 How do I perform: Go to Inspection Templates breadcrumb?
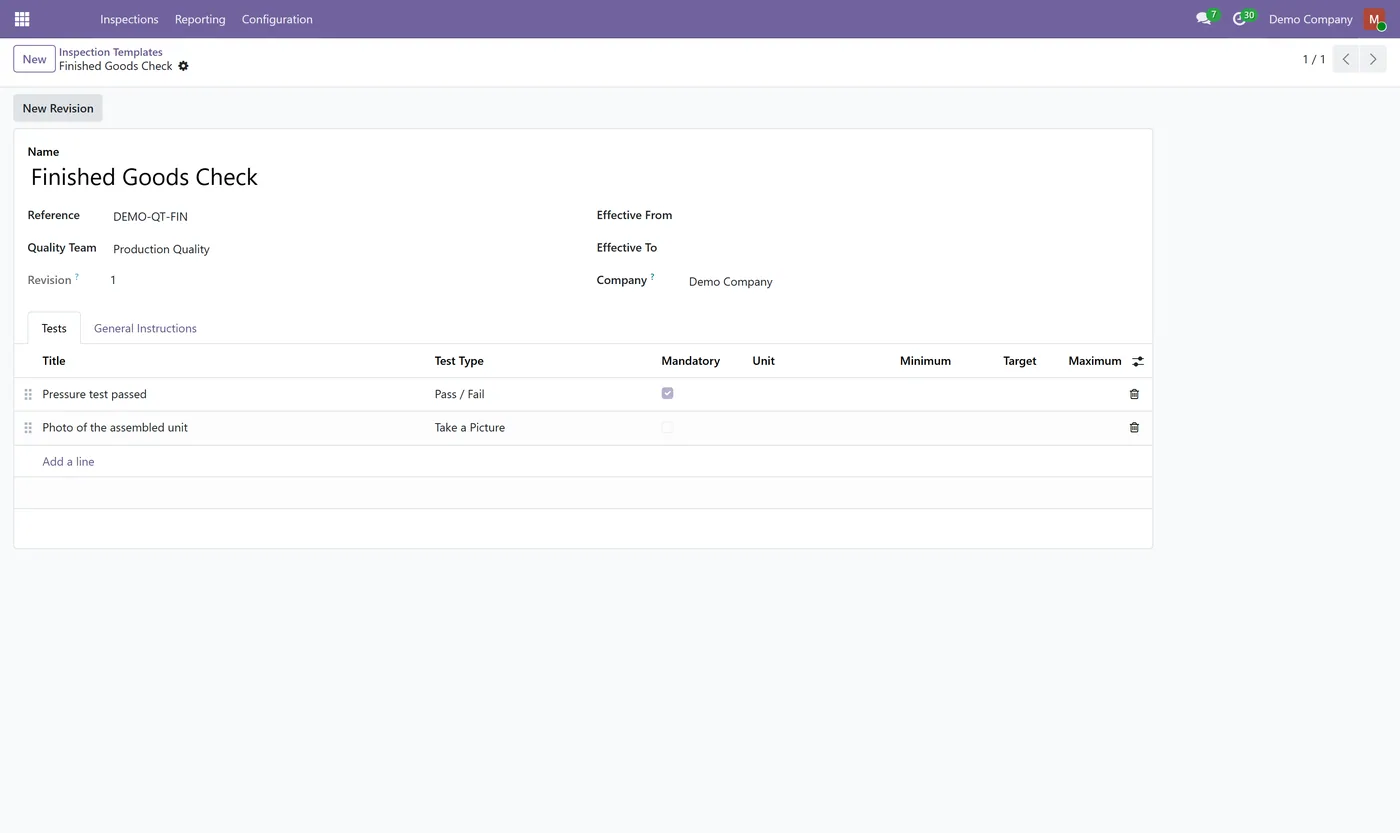(x=110, y=52)
